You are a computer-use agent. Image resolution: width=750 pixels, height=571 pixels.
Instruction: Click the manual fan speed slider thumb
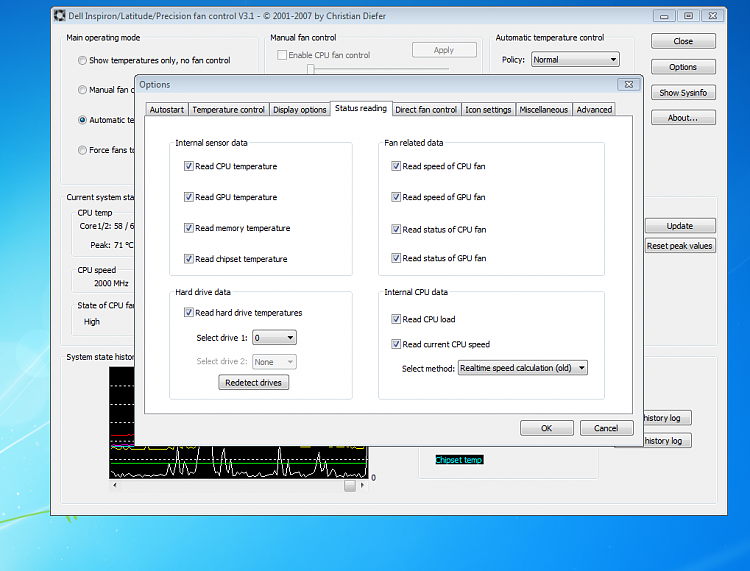coord(310,70)
